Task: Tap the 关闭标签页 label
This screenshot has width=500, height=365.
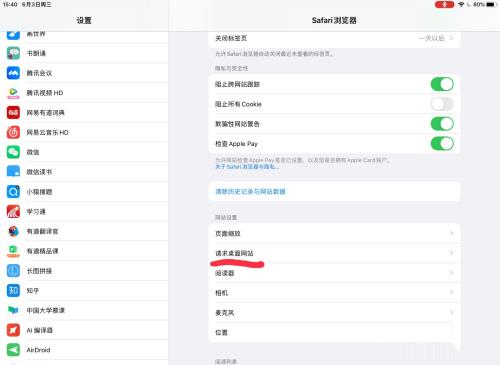Action: (x=231, y=38)
